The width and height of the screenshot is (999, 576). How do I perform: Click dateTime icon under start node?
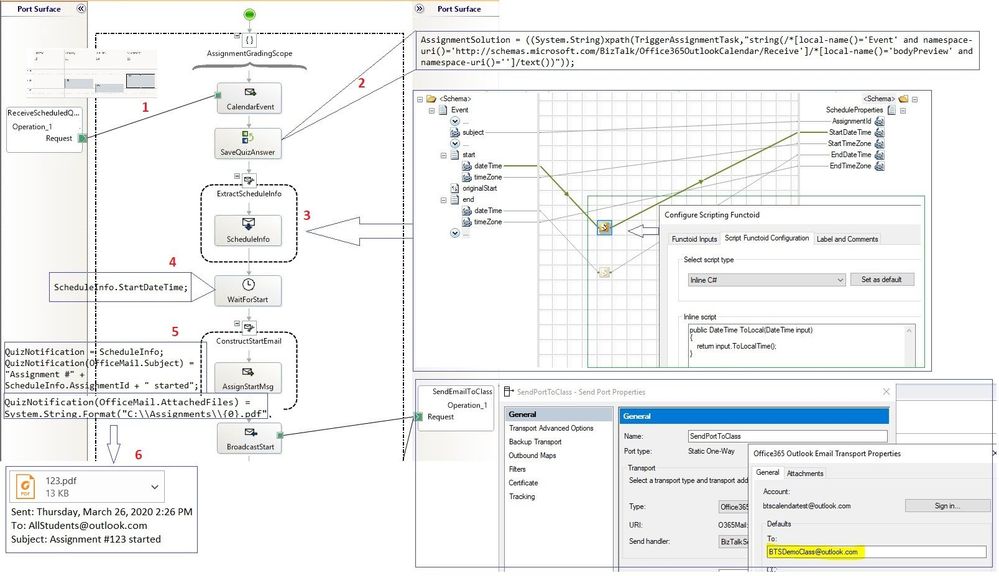(x=467, y=166)
